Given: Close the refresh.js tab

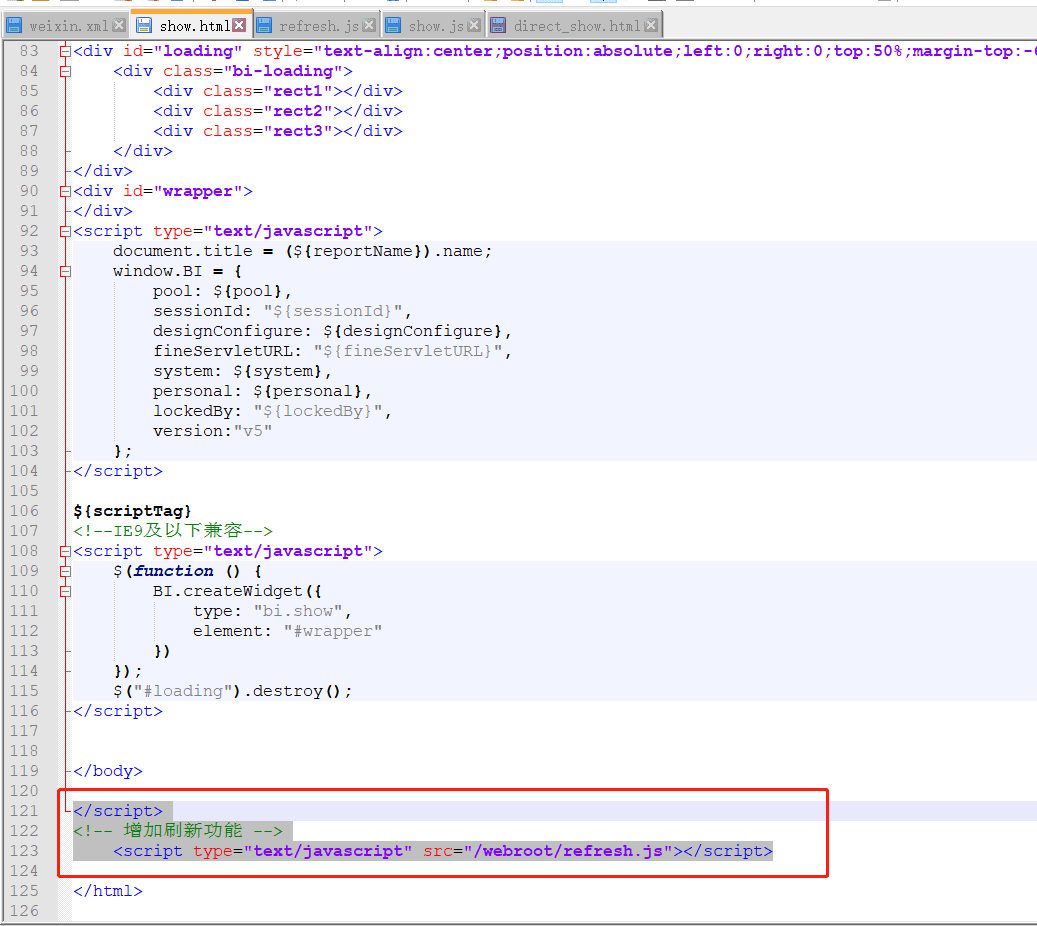Looking at the screenshot, I should coord(369,25).
